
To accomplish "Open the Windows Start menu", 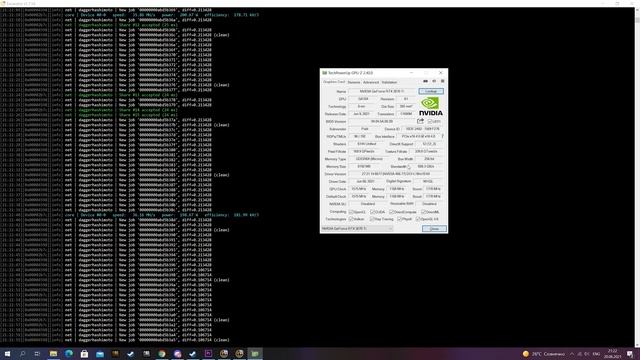I will (7, 353).
